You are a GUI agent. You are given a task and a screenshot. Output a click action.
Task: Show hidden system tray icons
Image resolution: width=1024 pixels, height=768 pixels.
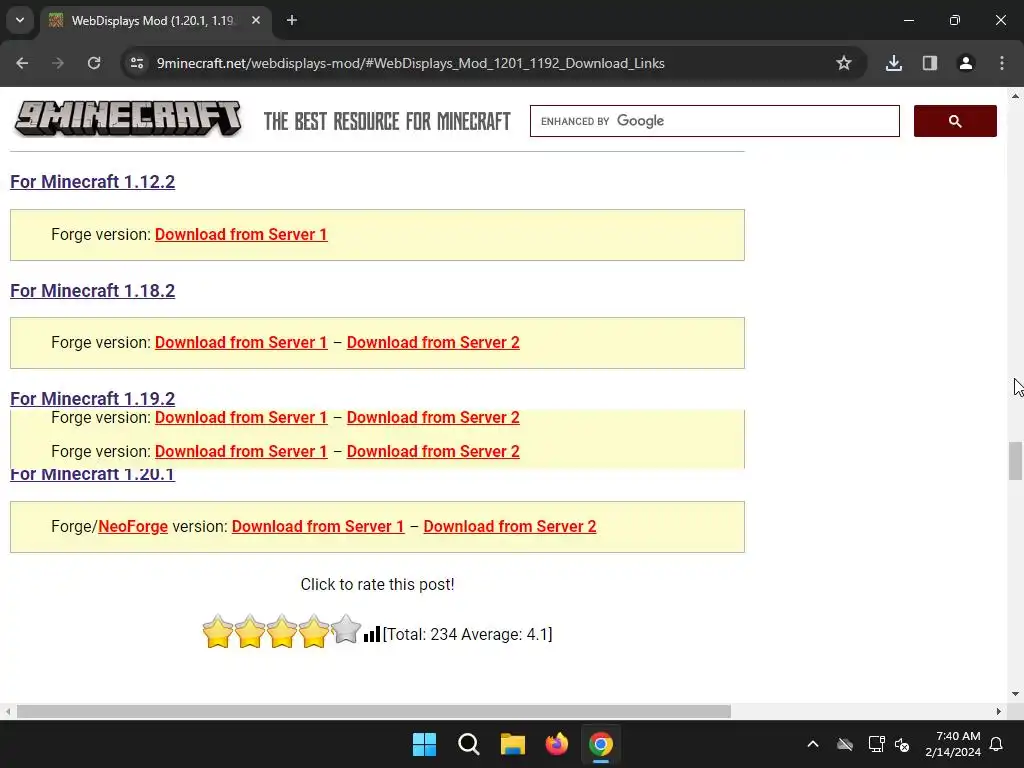(x=813, y=744)
